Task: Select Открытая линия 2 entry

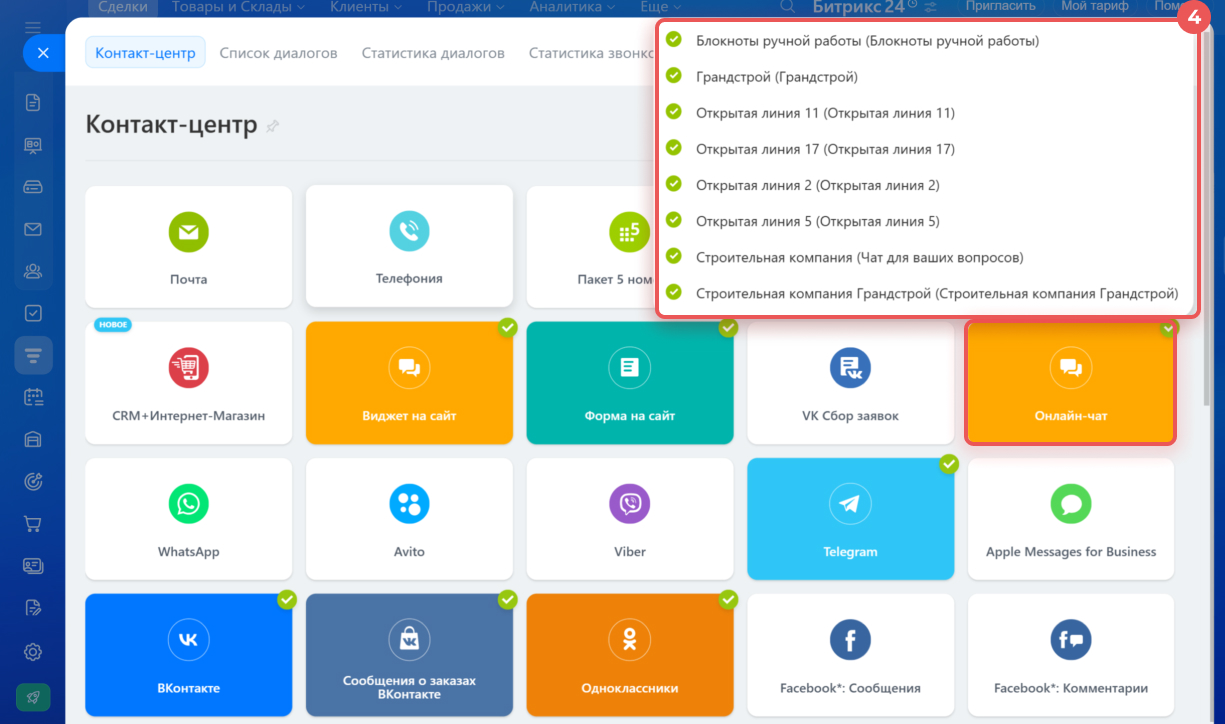Action: [817, 185]
